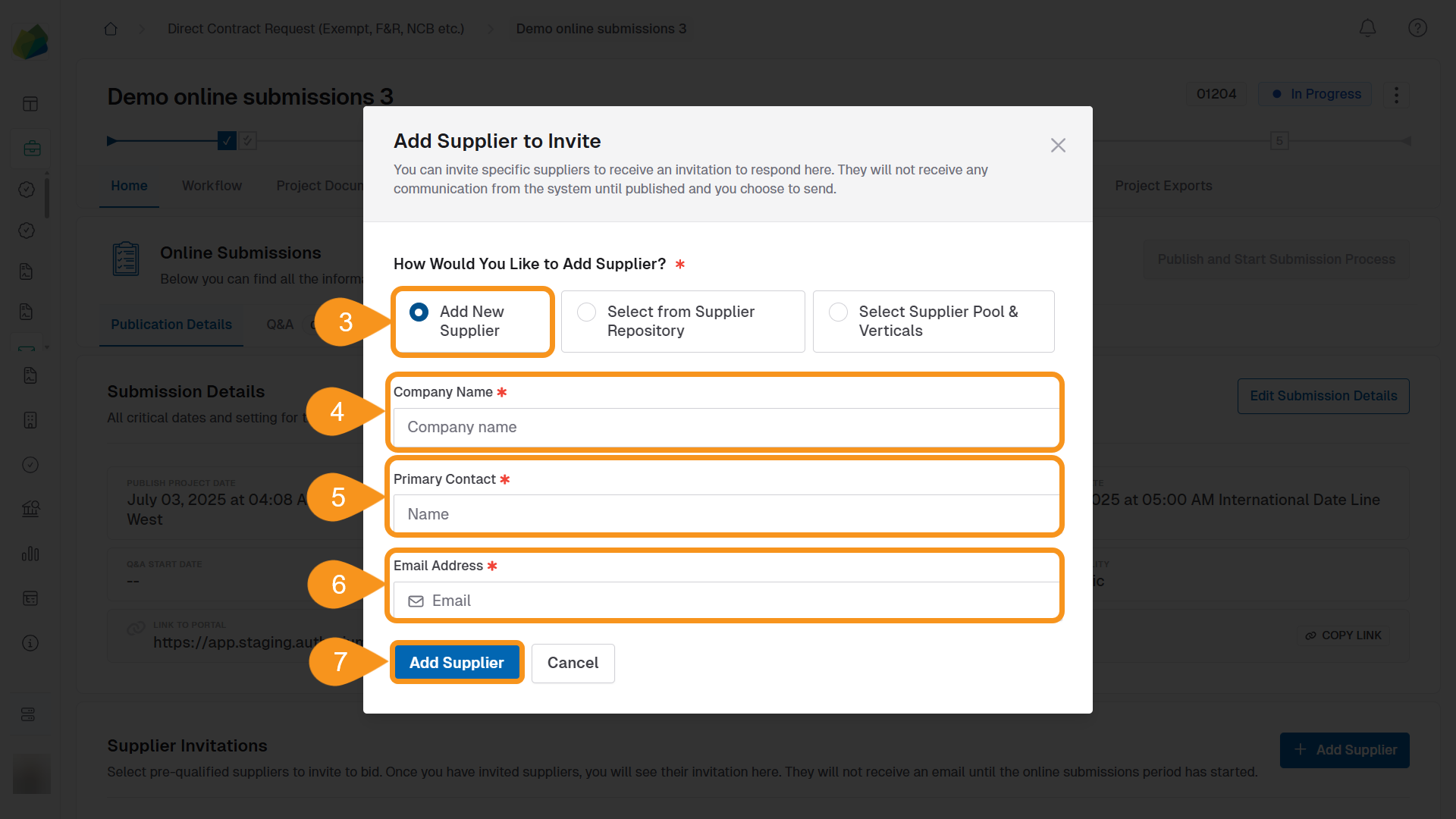Switch to the Workflow tab
Image resolution: width=1456 pixels, height=819 pixels.
[212, 186]
